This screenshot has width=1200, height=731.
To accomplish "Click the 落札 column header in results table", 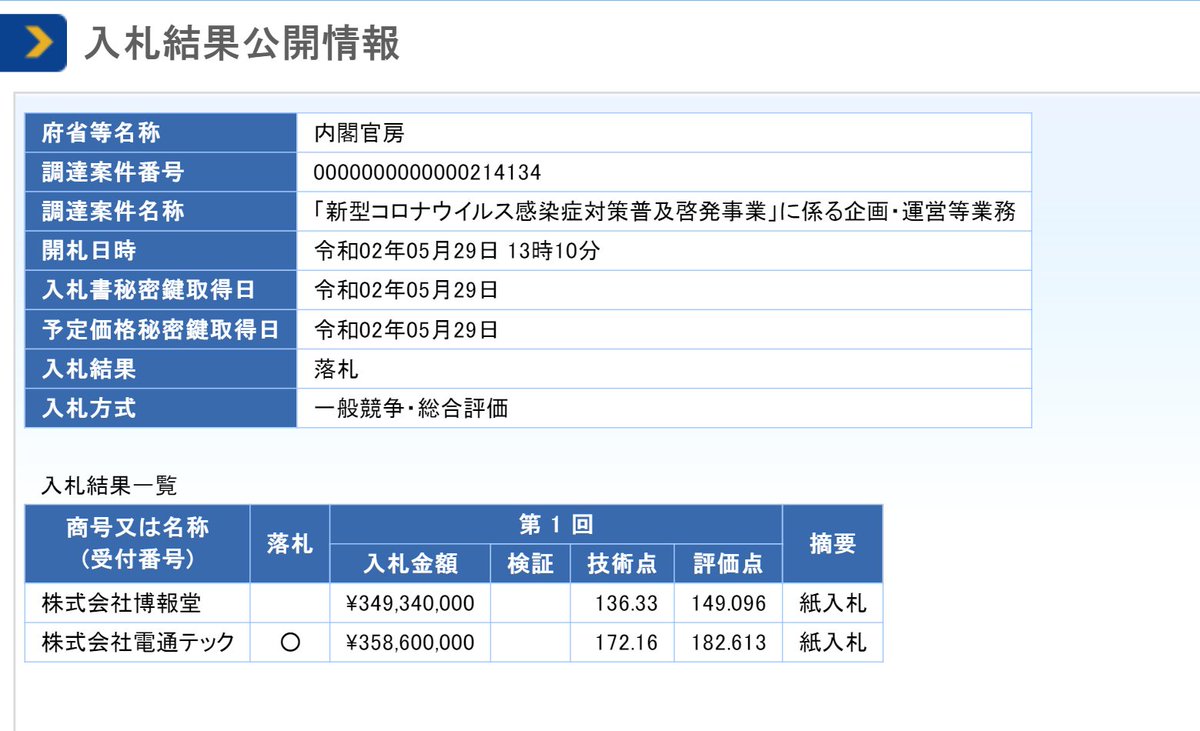I will pos(290,543).
